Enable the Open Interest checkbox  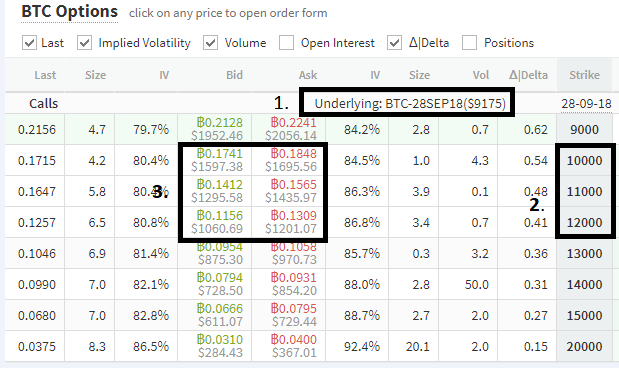click(286, 43)
